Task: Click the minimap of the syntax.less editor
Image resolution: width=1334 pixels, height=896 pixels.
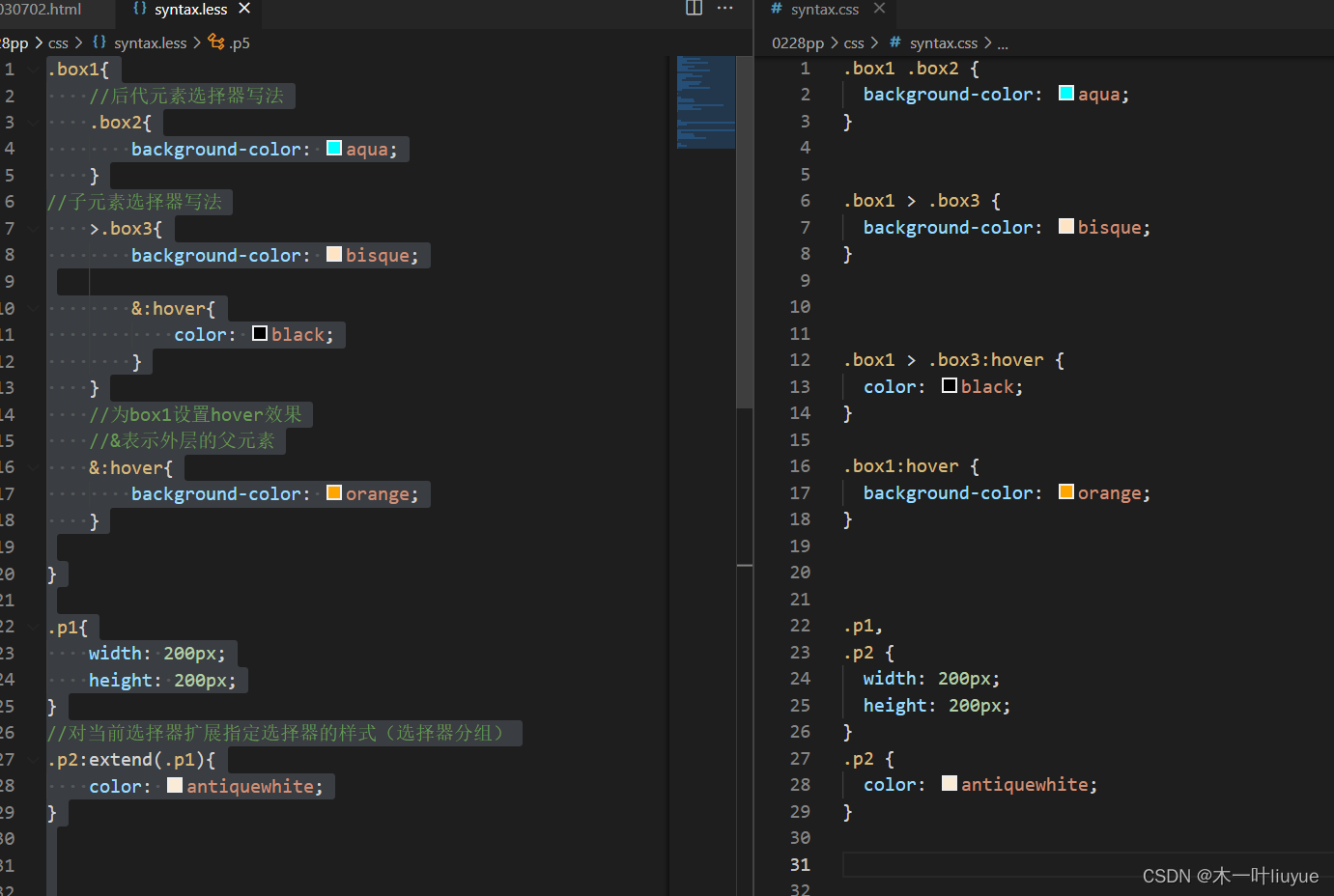Action: (706, 101)
